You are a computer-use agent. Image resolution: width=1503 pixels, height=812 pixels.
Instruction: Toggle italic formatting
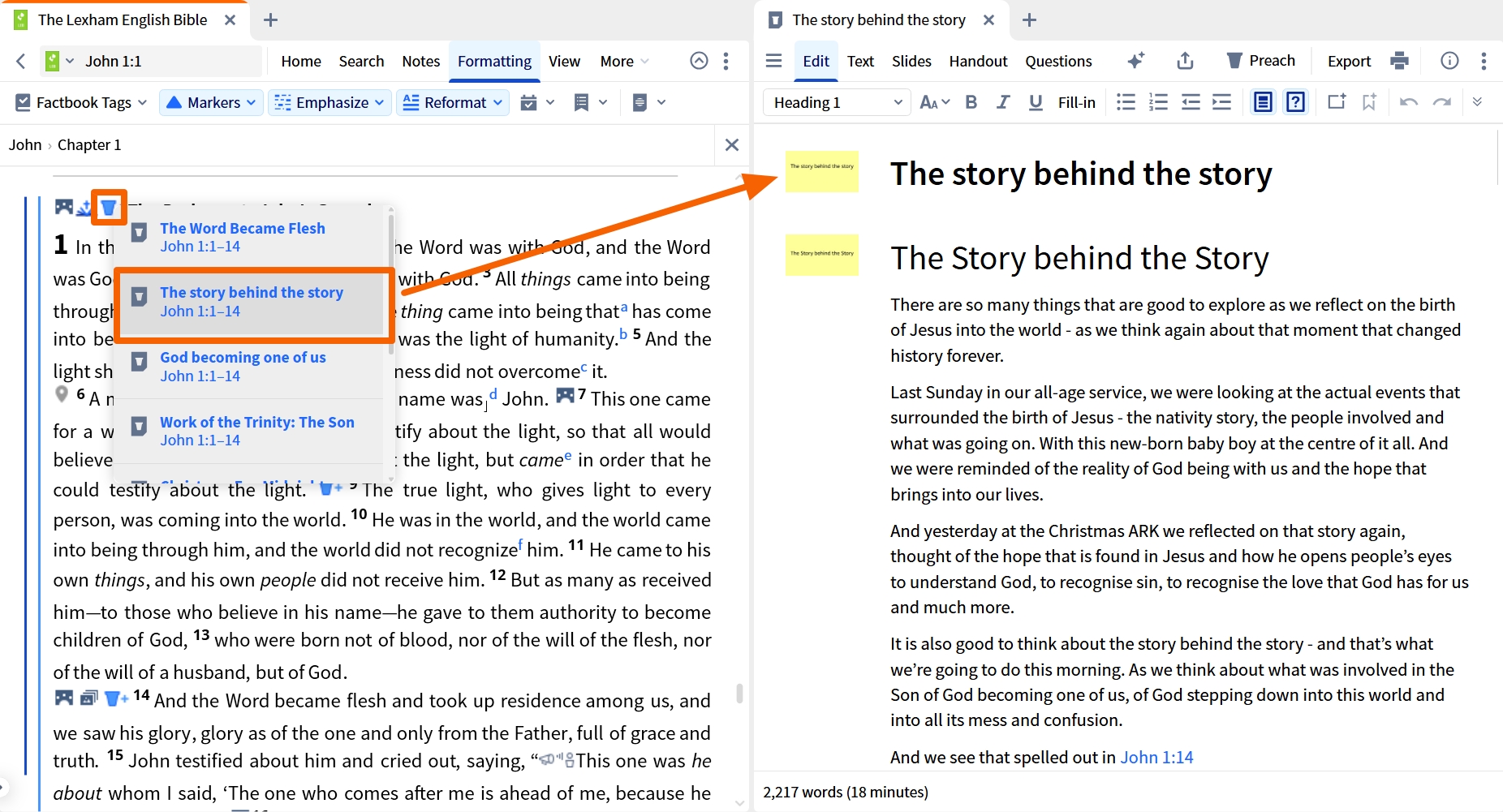coord(1003,102)
